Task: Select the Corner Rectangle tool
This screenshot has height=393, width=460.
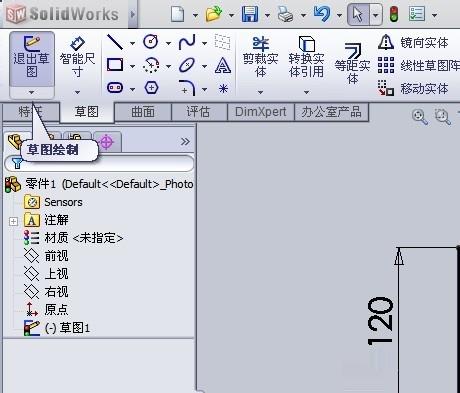Action: click(x=115, y=65)
